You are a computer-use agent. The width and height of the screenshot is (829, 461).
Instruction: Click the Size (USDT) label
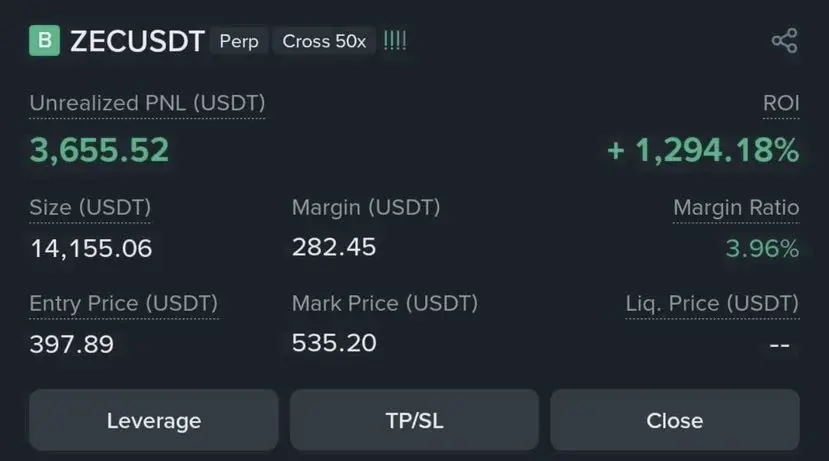90,208
